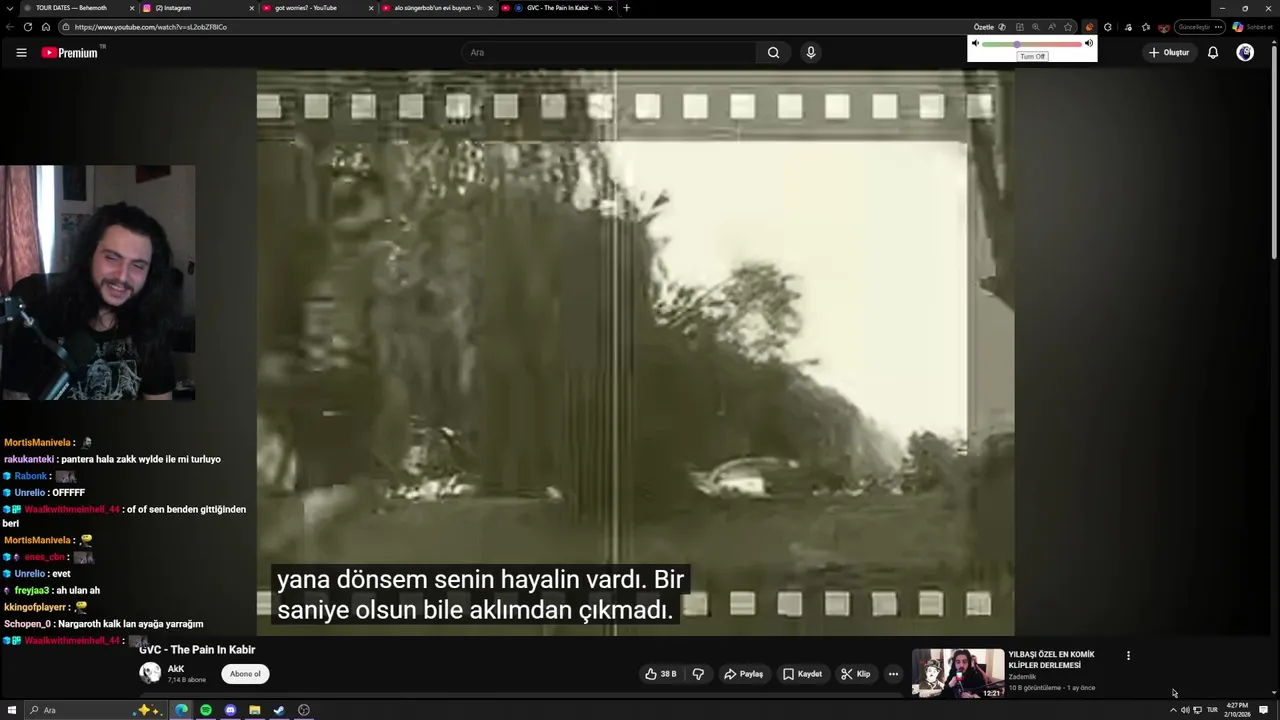Show hidden system tray icons chevron
The width and height of the screenshot is (1280, 720).
(1173, 710)
